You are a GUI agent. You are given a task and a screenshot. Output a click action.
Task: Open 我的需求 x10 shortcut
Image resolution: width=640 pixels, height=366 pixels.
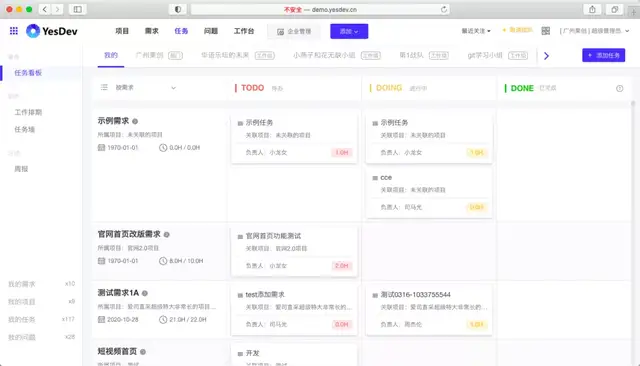coord(41,284)
